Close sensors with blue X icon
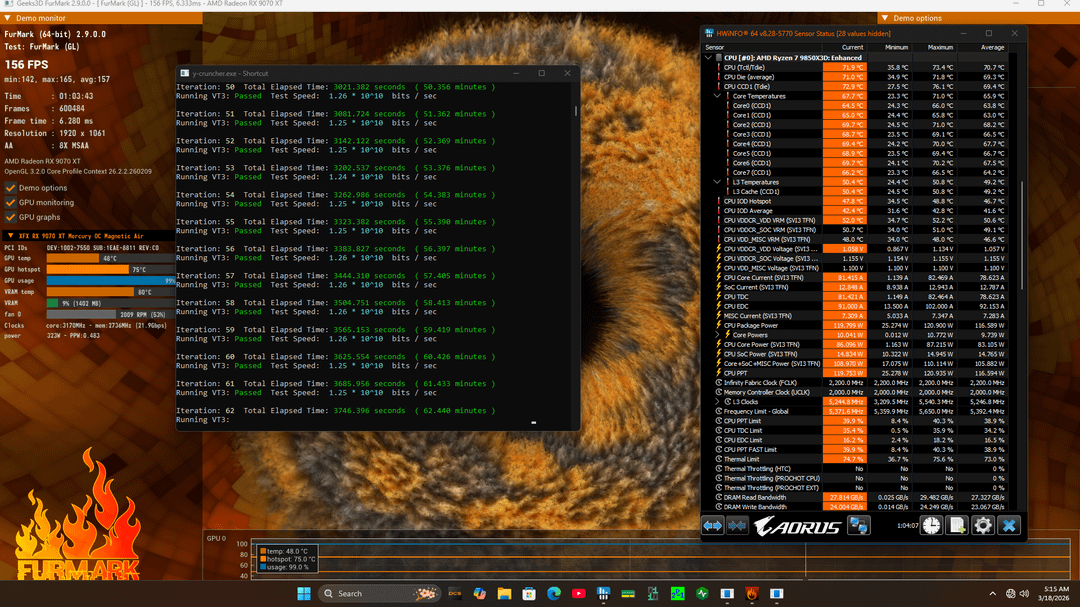The image size is (1080, 607). click(1010, 525)
